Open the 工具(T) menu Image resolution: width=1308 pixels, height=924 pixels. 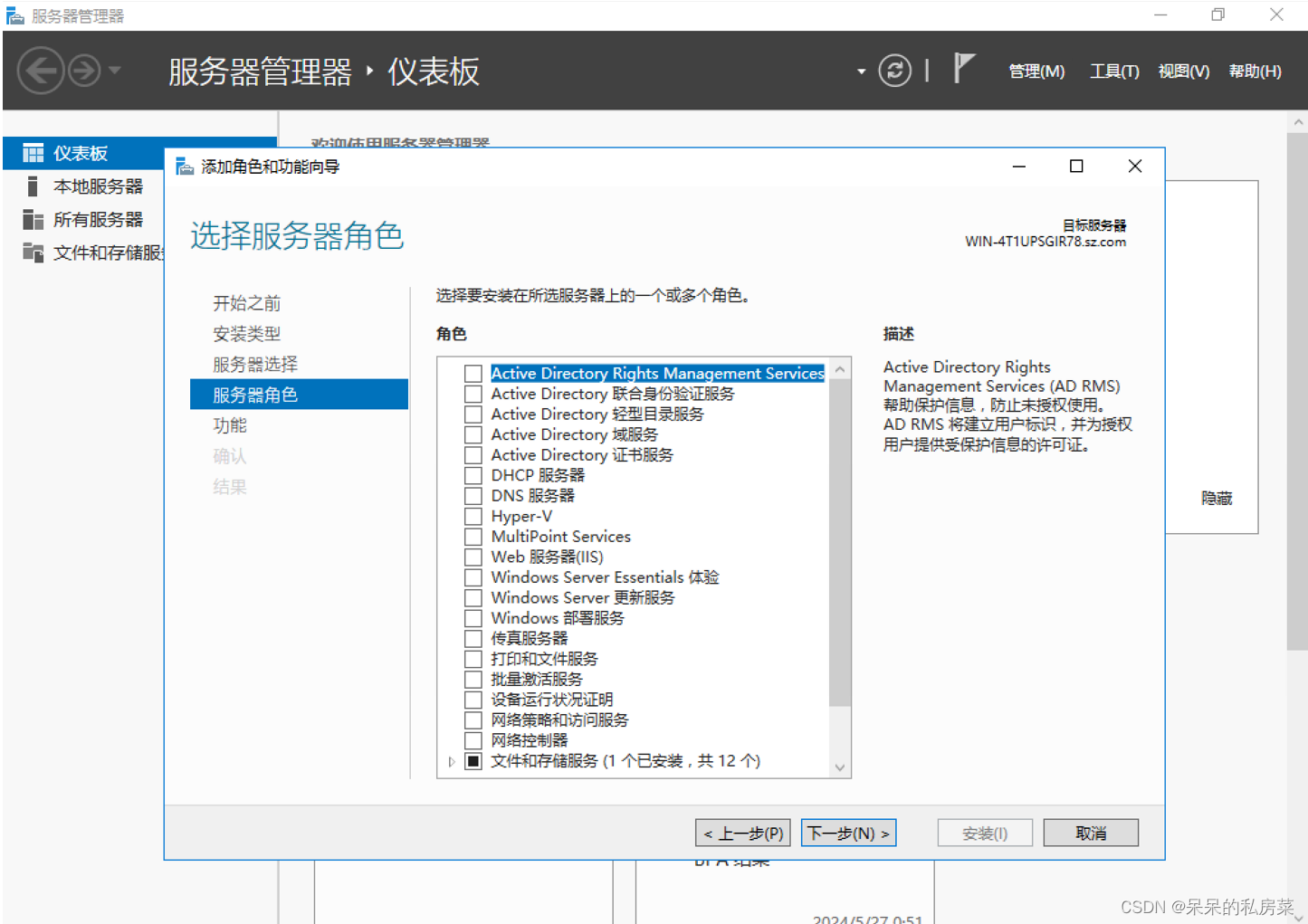point(1114,71)
